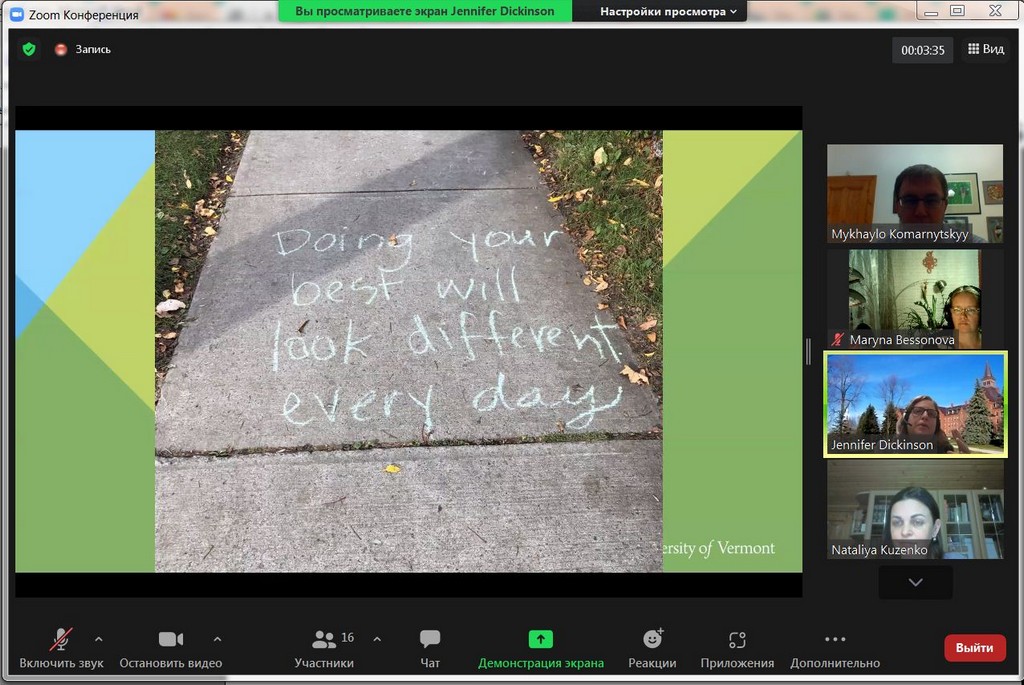The image size is (1024, 685).
Task: Click the red Выйти leave button
Action: 974,648
